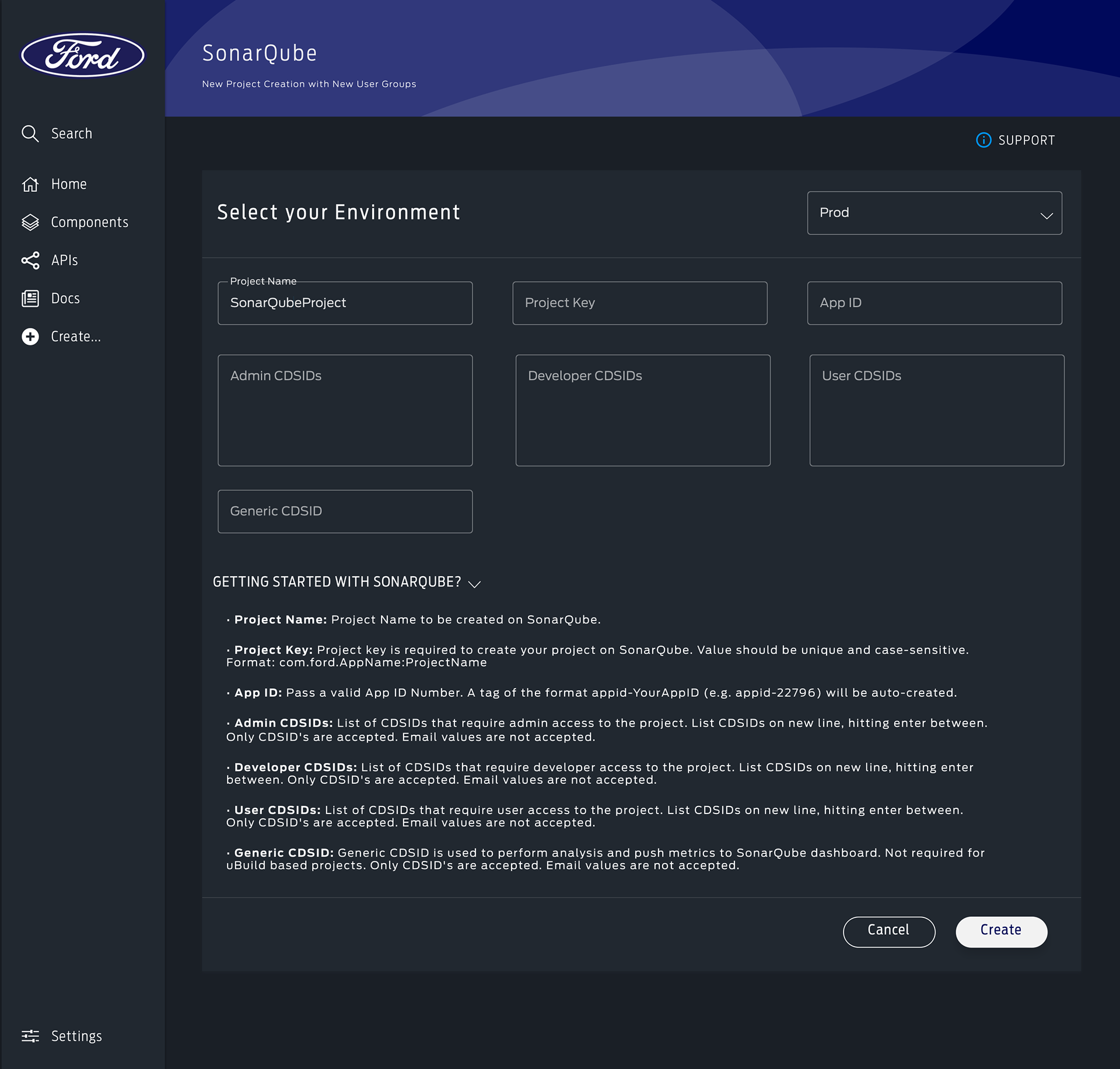Viewport: 1120px width, 1069px height.
Task: Click the Create plus circle icon
Action: tap(30, 337)
